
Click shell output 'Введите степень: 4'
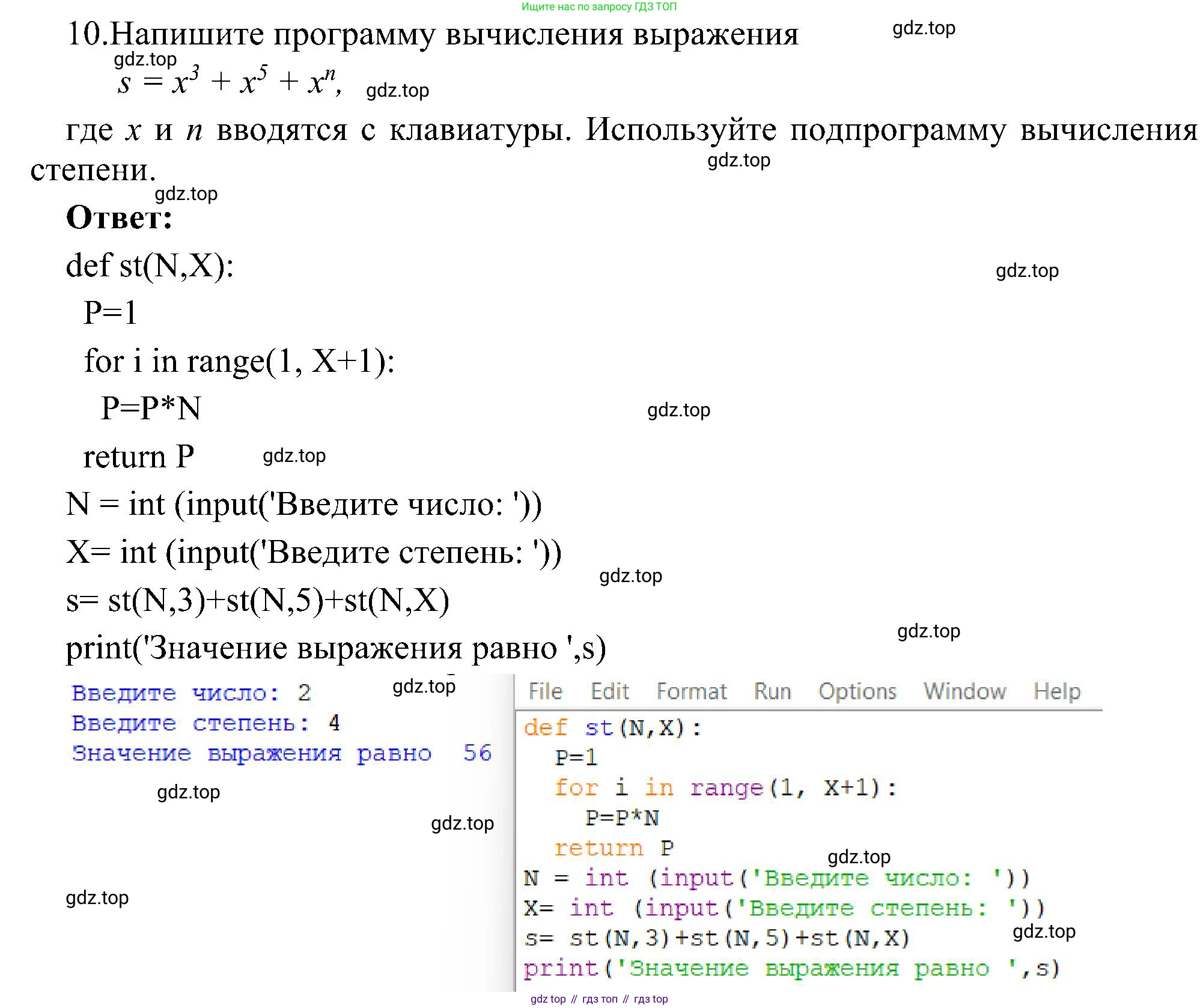pyautogui.click(x=206, y=723)
